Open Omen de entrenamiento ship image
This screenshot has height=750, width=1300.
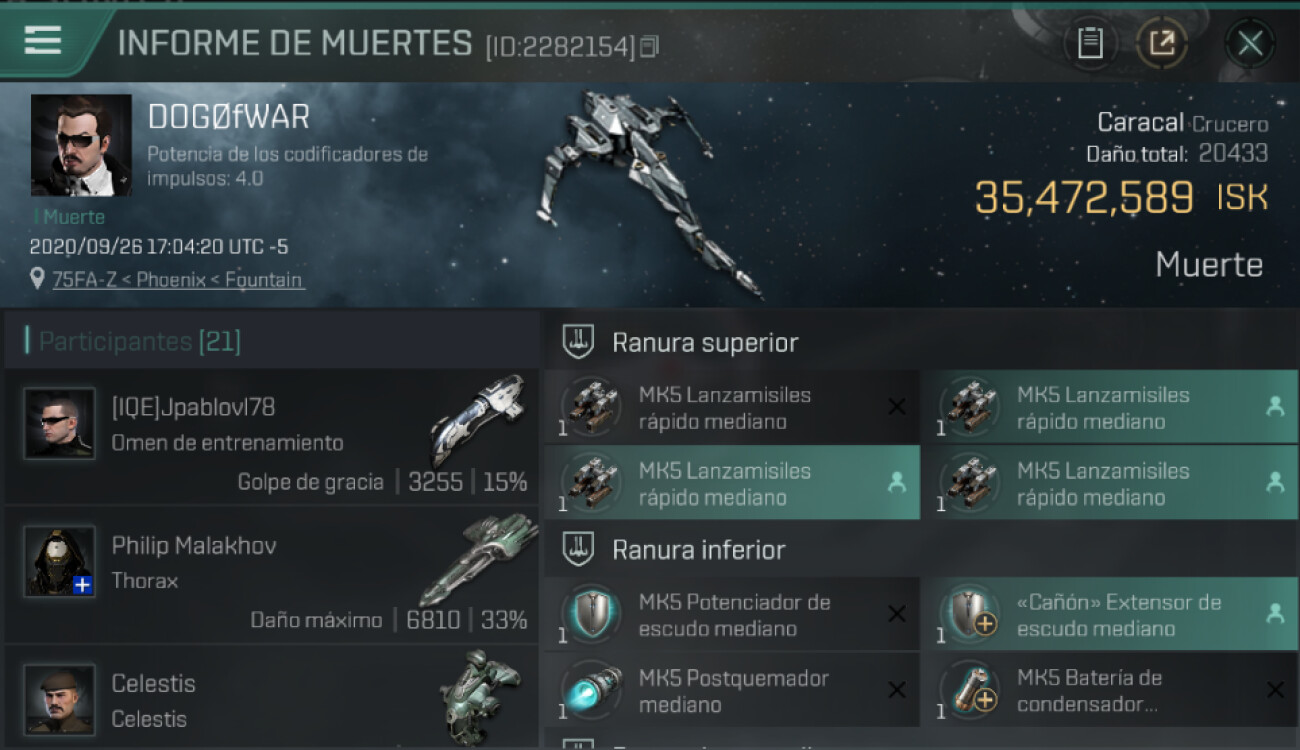tap(478, 420)
